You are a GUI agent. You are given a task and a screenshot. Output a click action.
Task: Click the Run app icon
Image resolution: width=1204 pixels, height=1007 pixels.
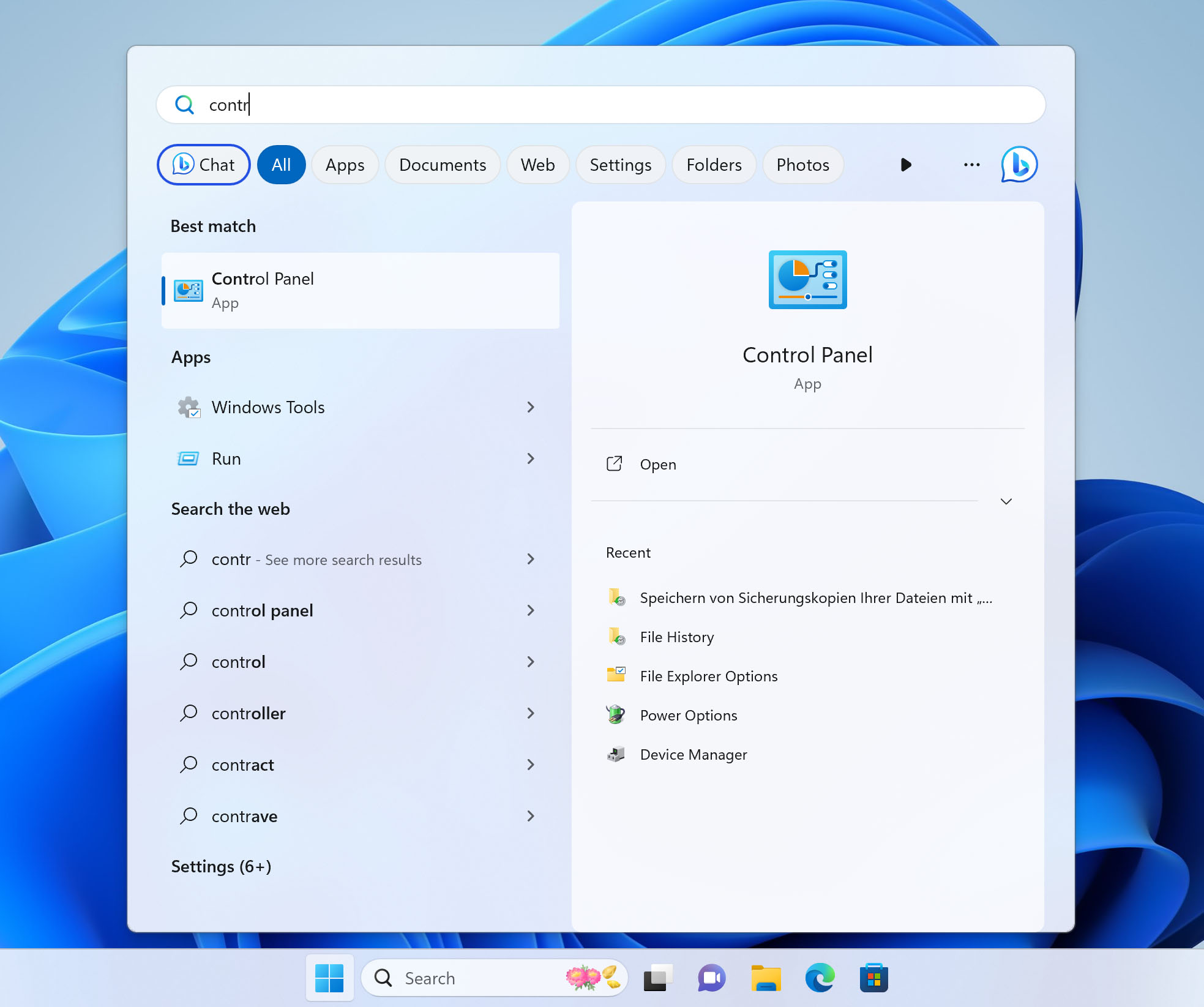[x=188, y=459]
